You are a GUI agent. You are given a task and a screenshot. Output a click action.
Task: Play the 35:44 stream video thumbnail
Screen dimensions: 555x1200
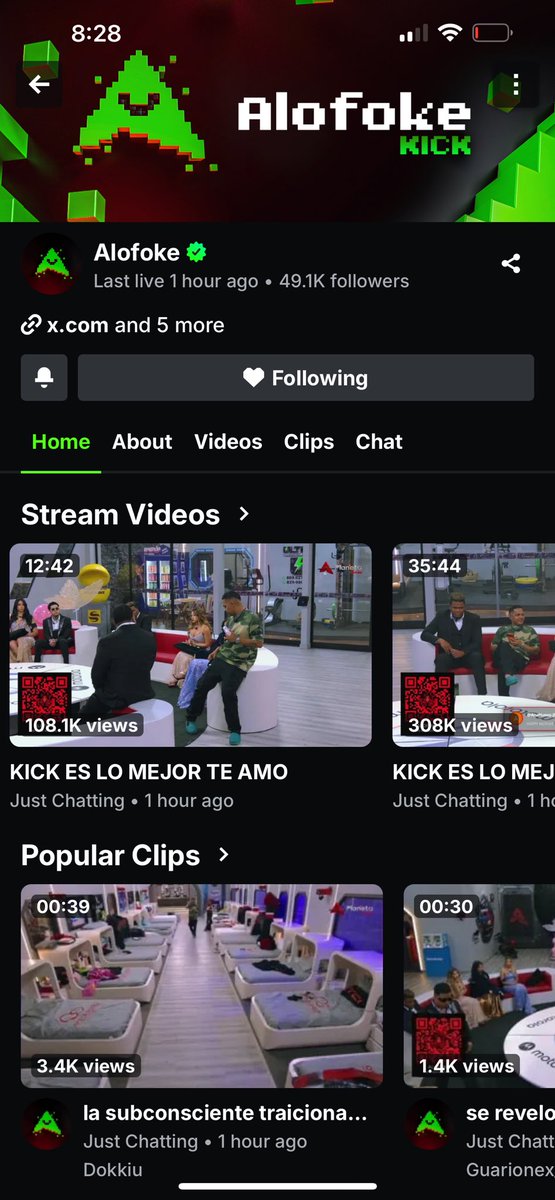[474, 645]
